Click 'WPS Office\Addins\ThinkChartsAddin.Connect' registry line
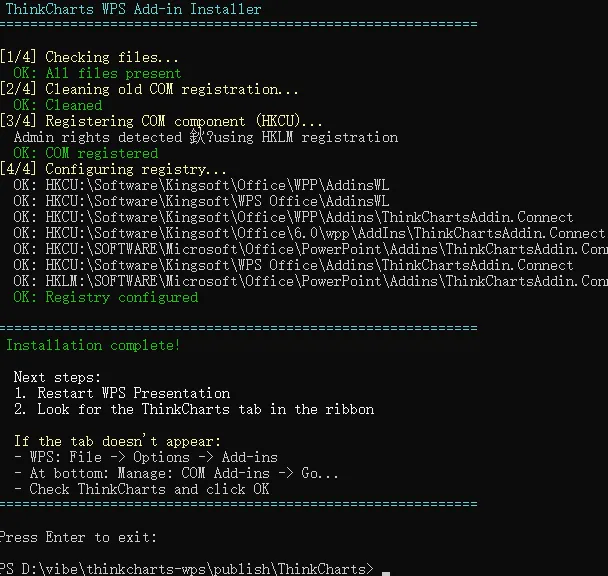Image resolution: width=608 pixels, height=576 pixels. click(293, 265)
